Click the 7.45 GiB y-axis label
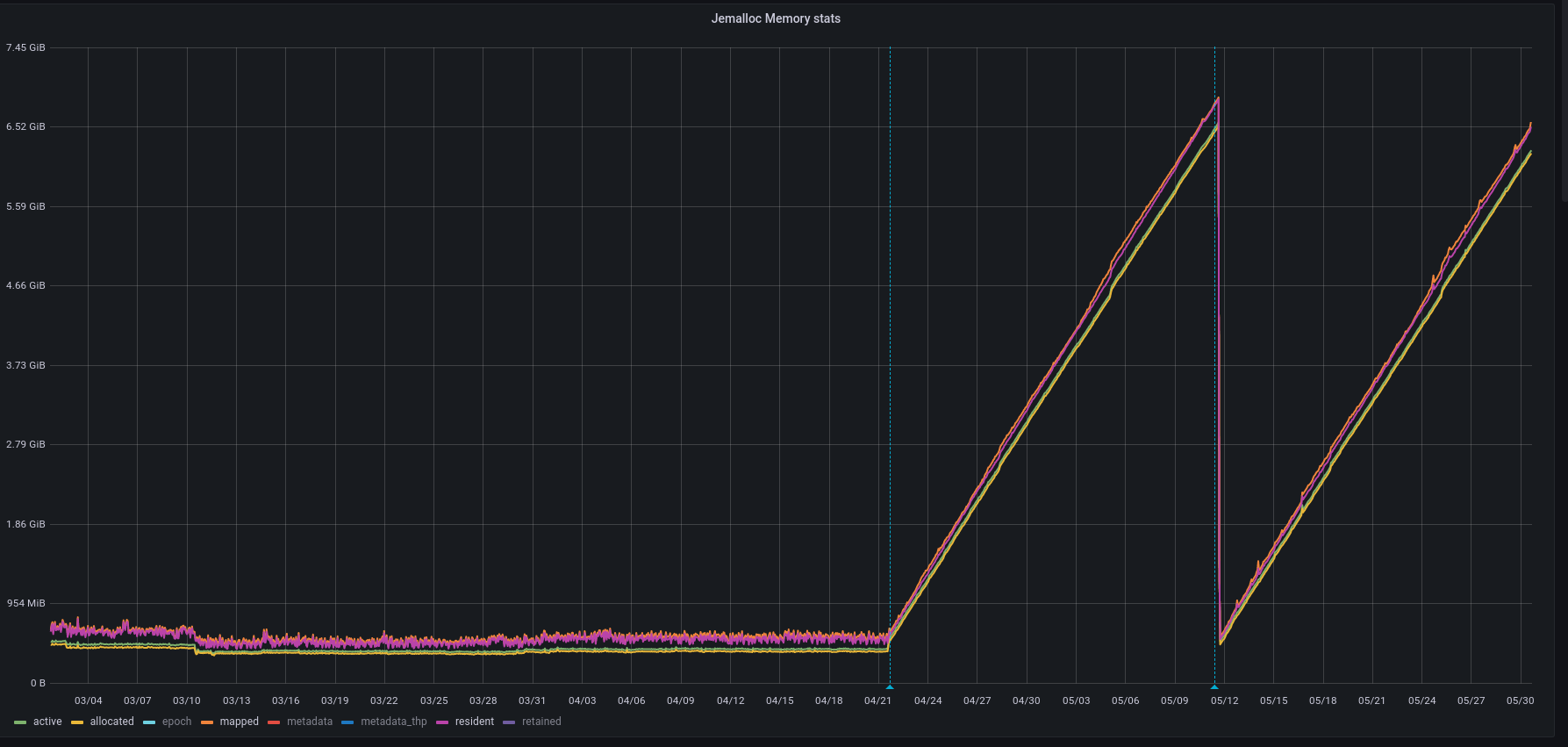 (25, 47)
